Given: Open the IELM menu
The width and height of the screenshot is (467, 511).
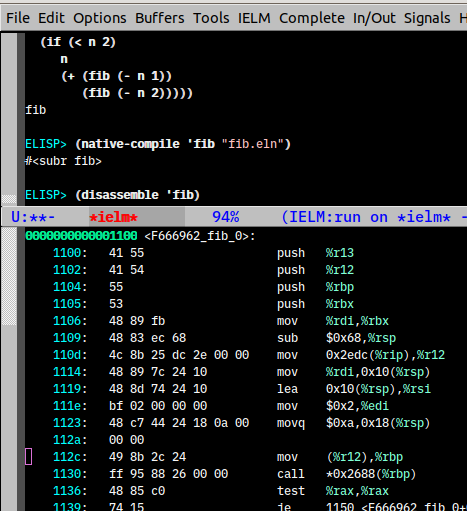Looking at the screenshot, I should pyautogui.click(x=254, y=18).
